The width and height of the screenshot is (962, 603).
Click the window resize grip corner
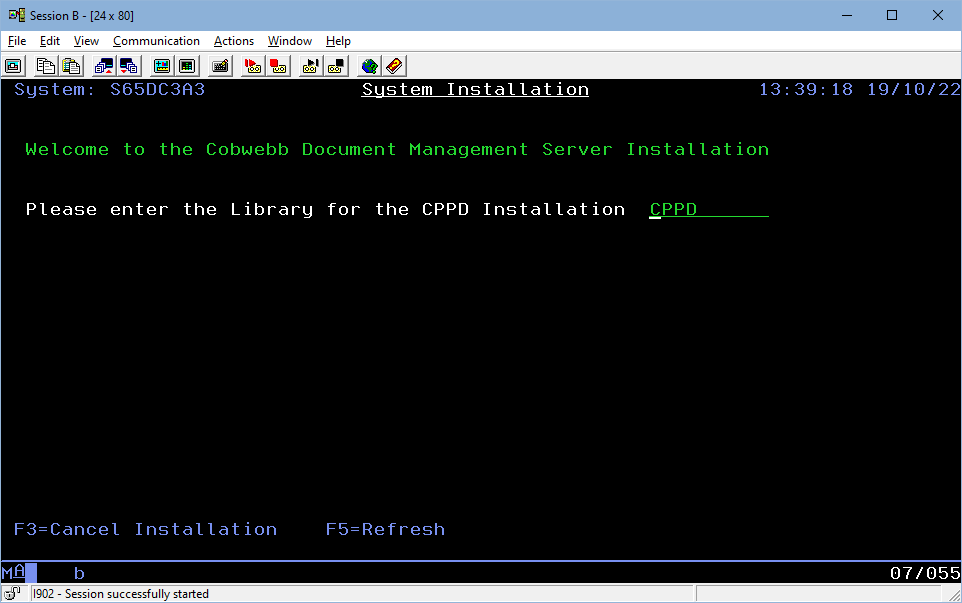pos(954,594)
